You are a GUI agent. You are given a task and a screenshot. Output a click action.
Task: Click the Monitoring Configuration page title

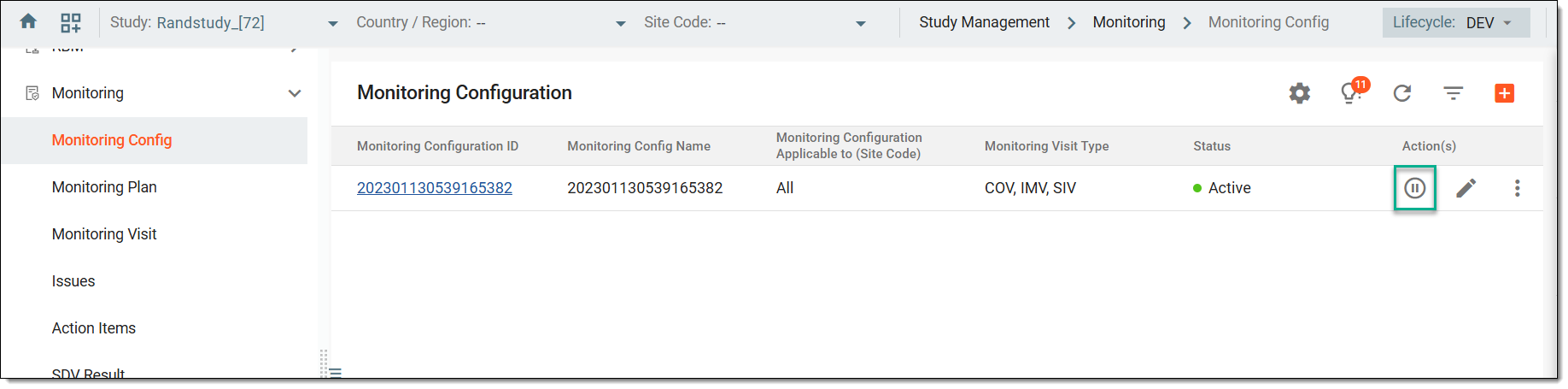tap(464, 92)
